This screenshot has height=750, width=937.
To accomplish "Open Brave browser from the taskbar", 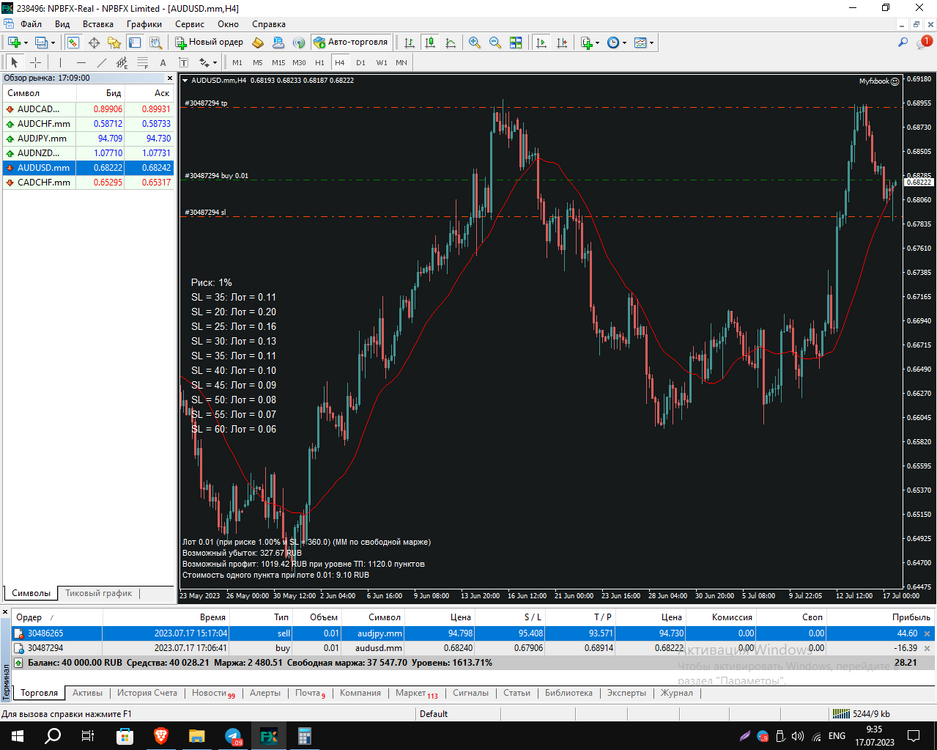I will (x=161, y=736).
